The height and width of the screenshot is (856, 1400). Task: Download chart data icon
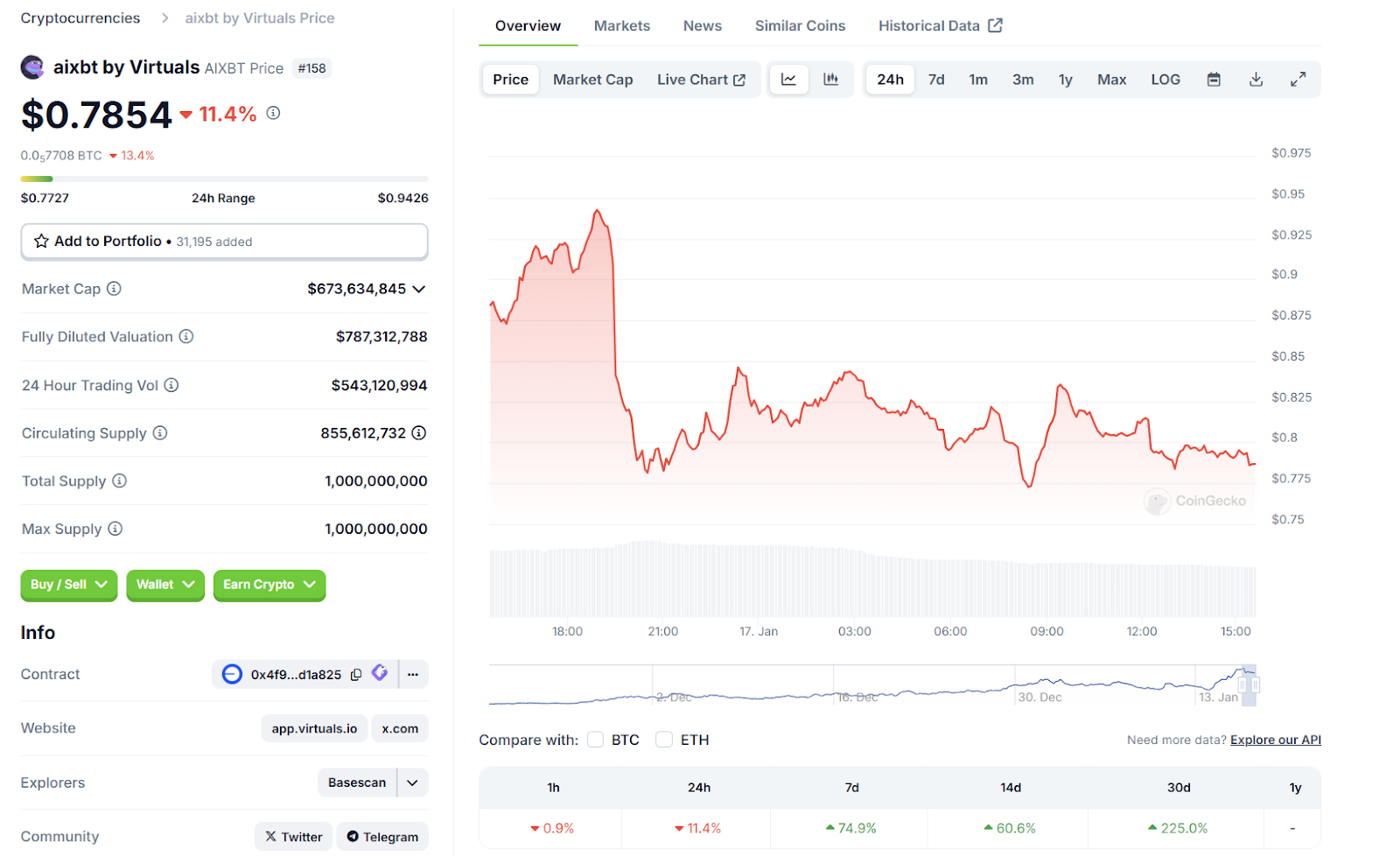tap(1256, 80)
